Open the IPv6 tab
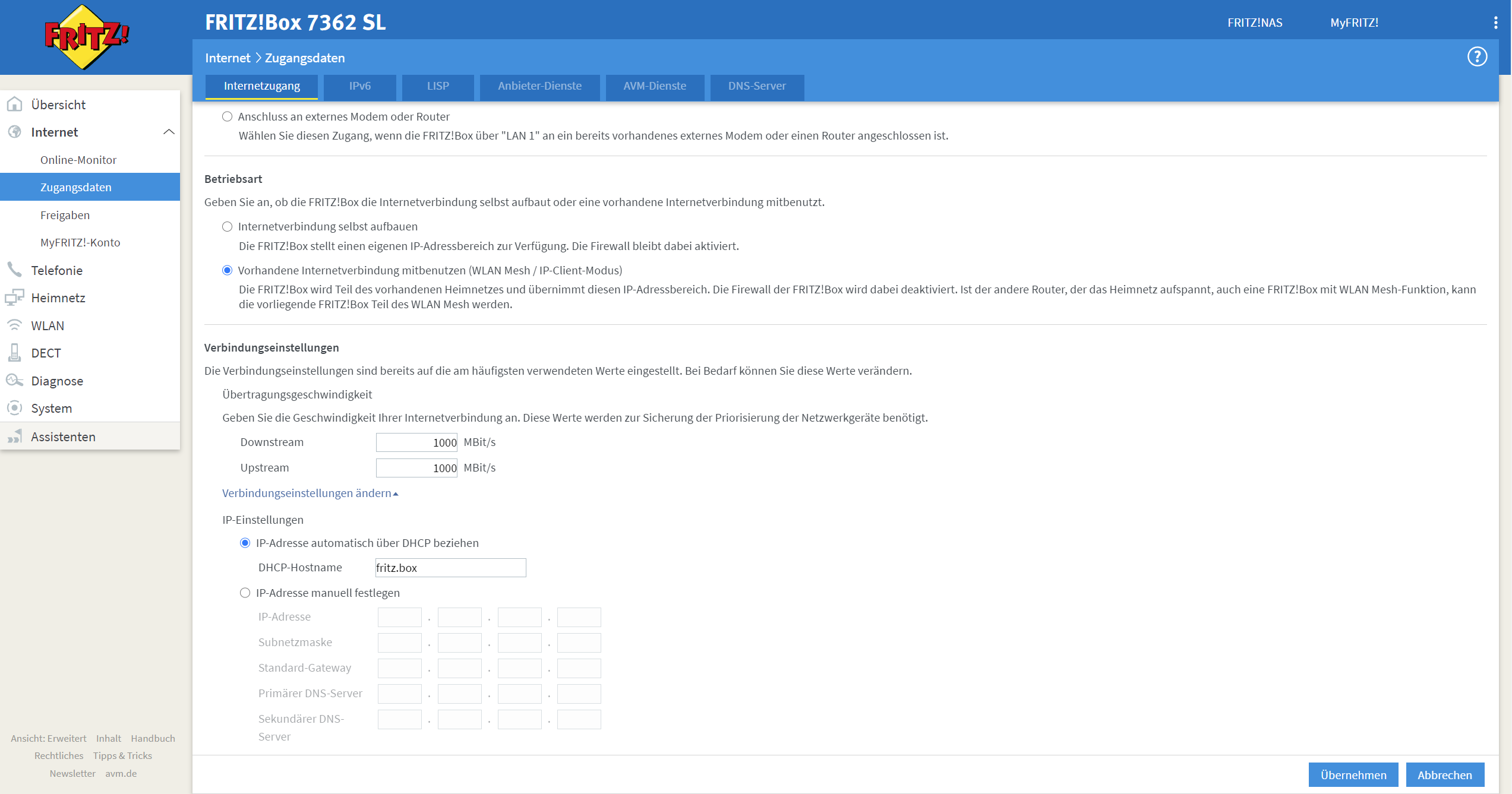The width and height of the screenshot is (1512, 794). tap(359, 86)
